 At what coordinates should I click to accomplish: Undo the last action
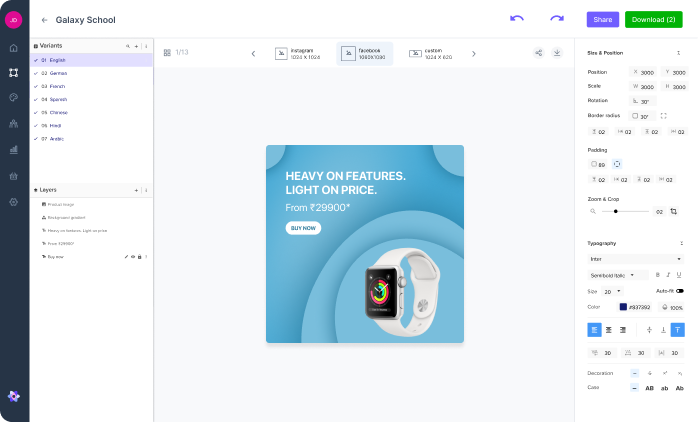tap(517, 19)
